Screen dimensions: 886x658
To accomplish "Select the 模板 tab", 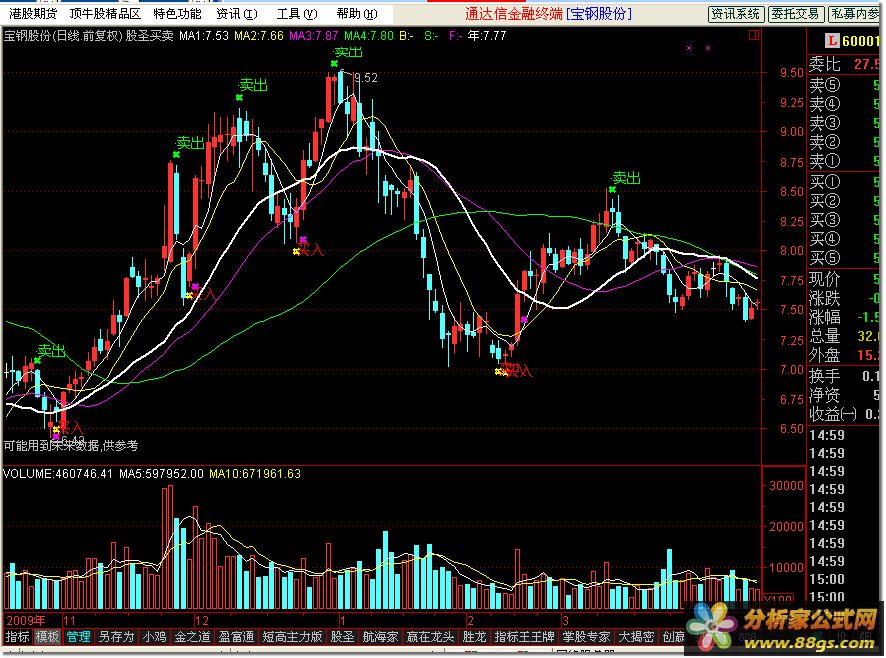I will pos(47,637).
